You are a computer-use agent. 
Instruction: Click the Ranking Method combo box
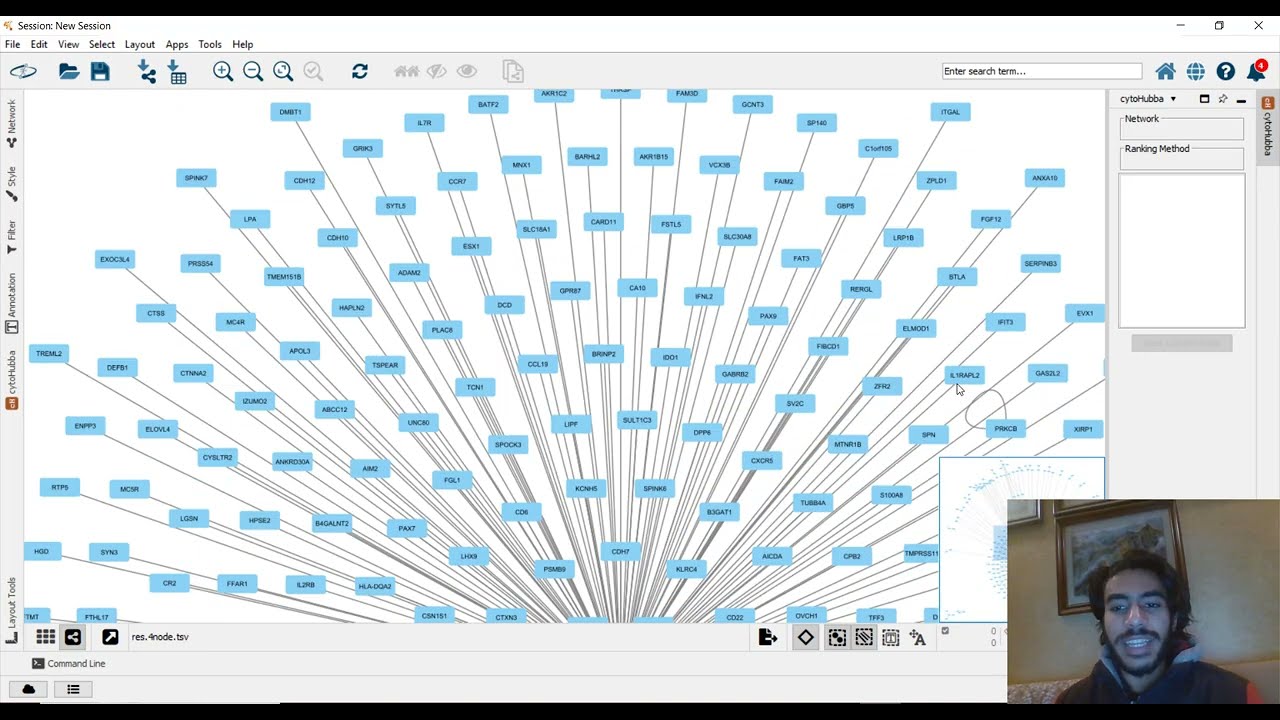(1182, 160)
